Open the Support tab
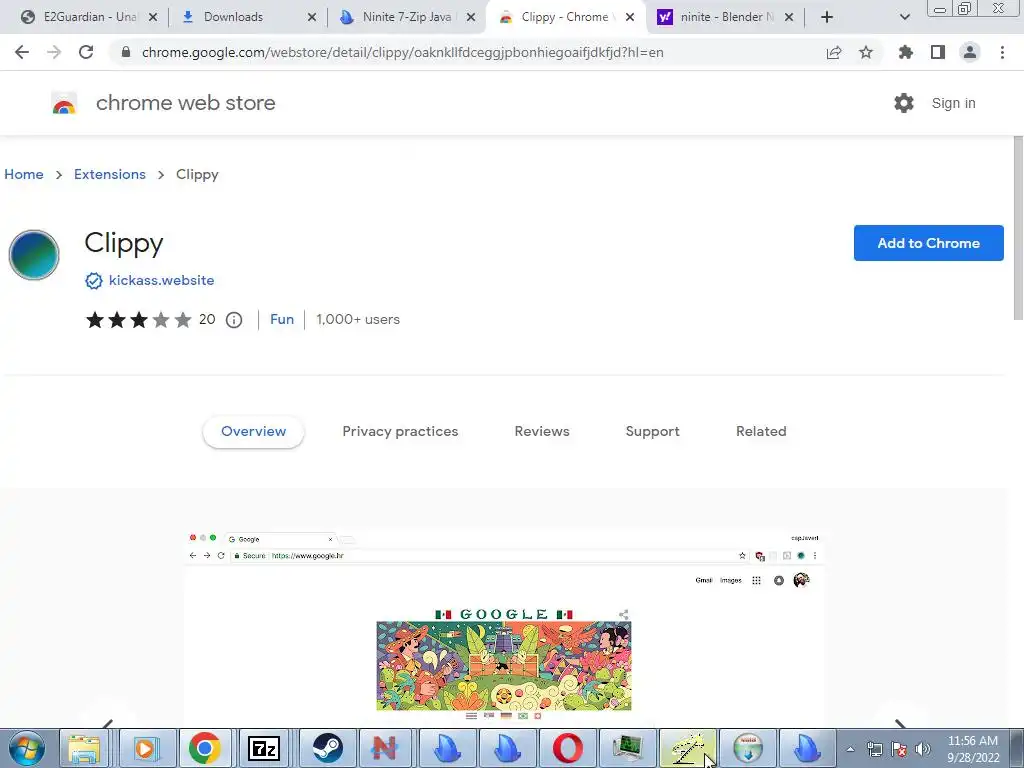Viewport: 1024px width, 768px height. coord(652,432)
